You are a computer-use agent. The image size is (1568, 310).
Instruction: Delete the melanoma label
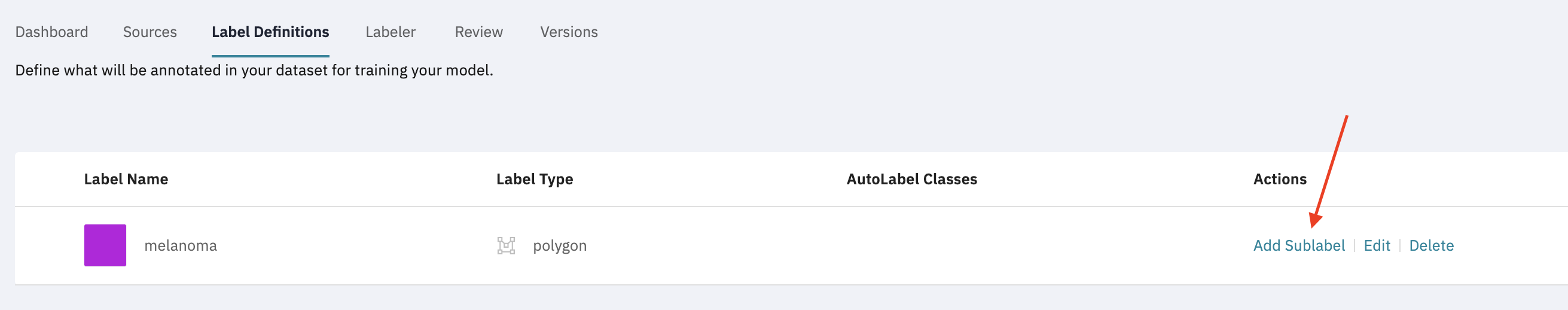pos(1431,245)
